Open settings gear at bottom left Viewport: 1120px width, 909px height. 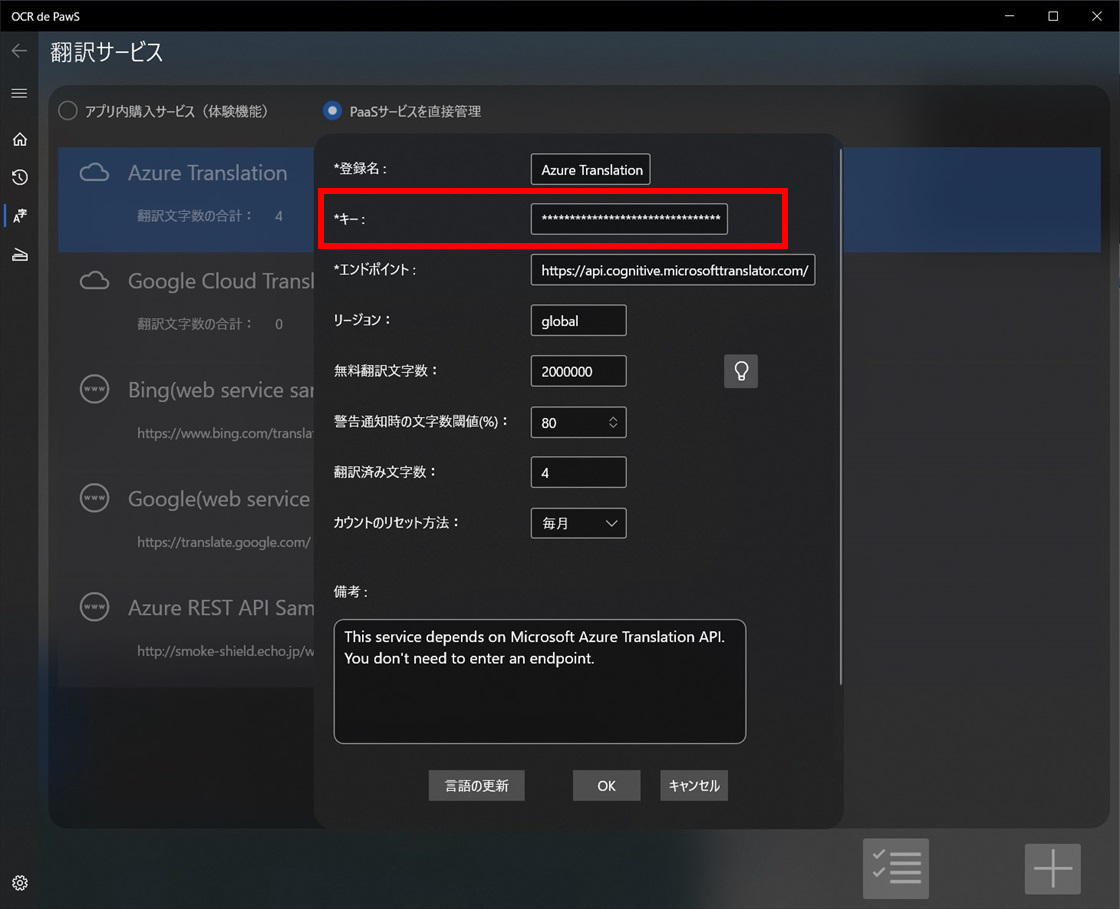19,882
